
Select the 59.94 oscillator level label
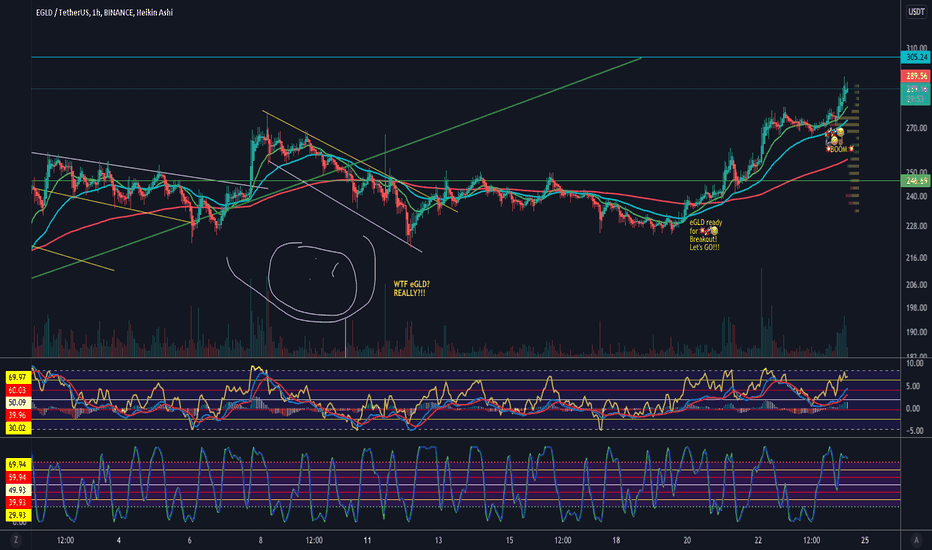[18, 477]
